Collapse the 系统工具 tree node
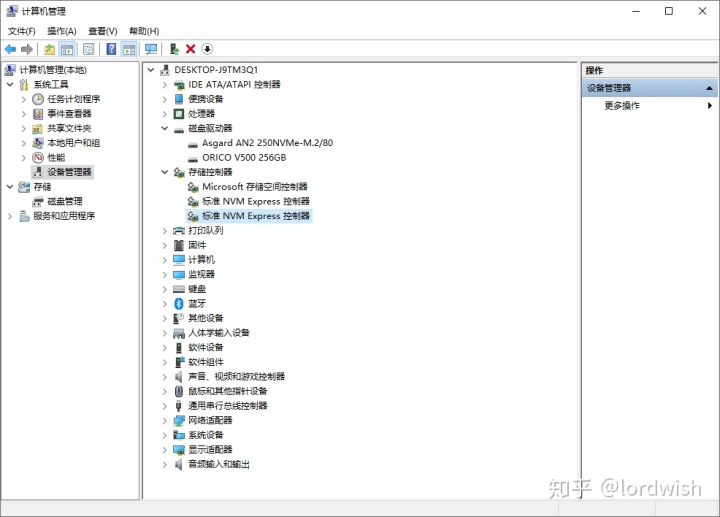Viewport: 720px width, 517px height. tap(10, 84)
